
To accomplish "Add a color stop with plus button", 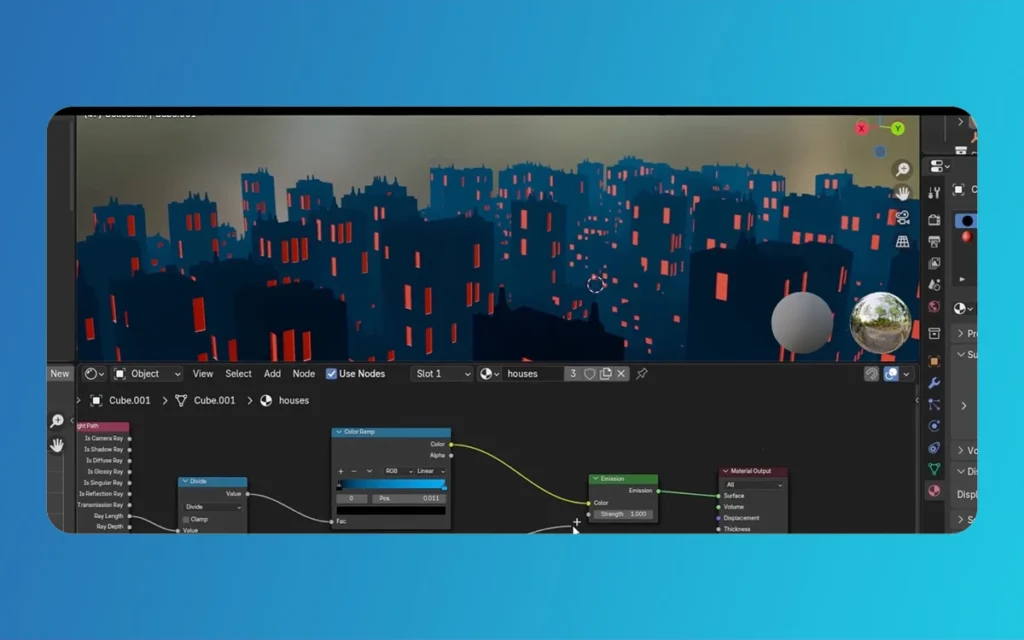I will (x=340, y=471).
